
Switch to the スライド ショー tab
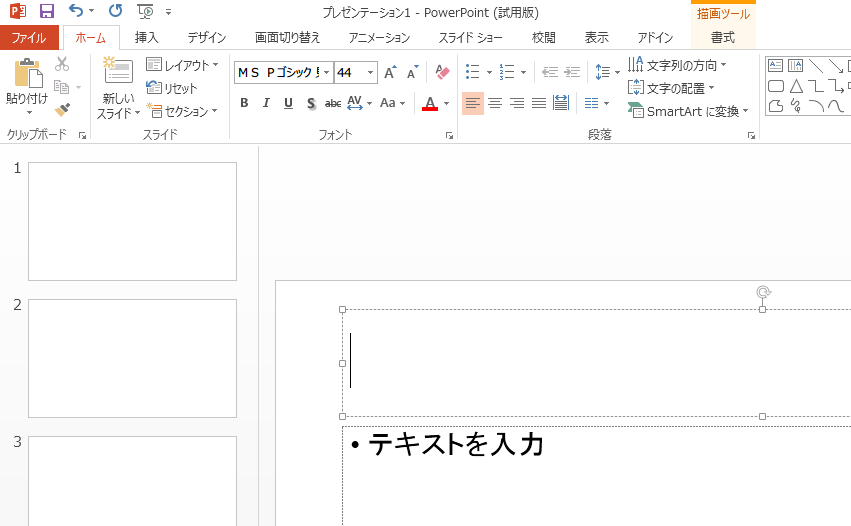pyautogui.click(x=471, y=37)
